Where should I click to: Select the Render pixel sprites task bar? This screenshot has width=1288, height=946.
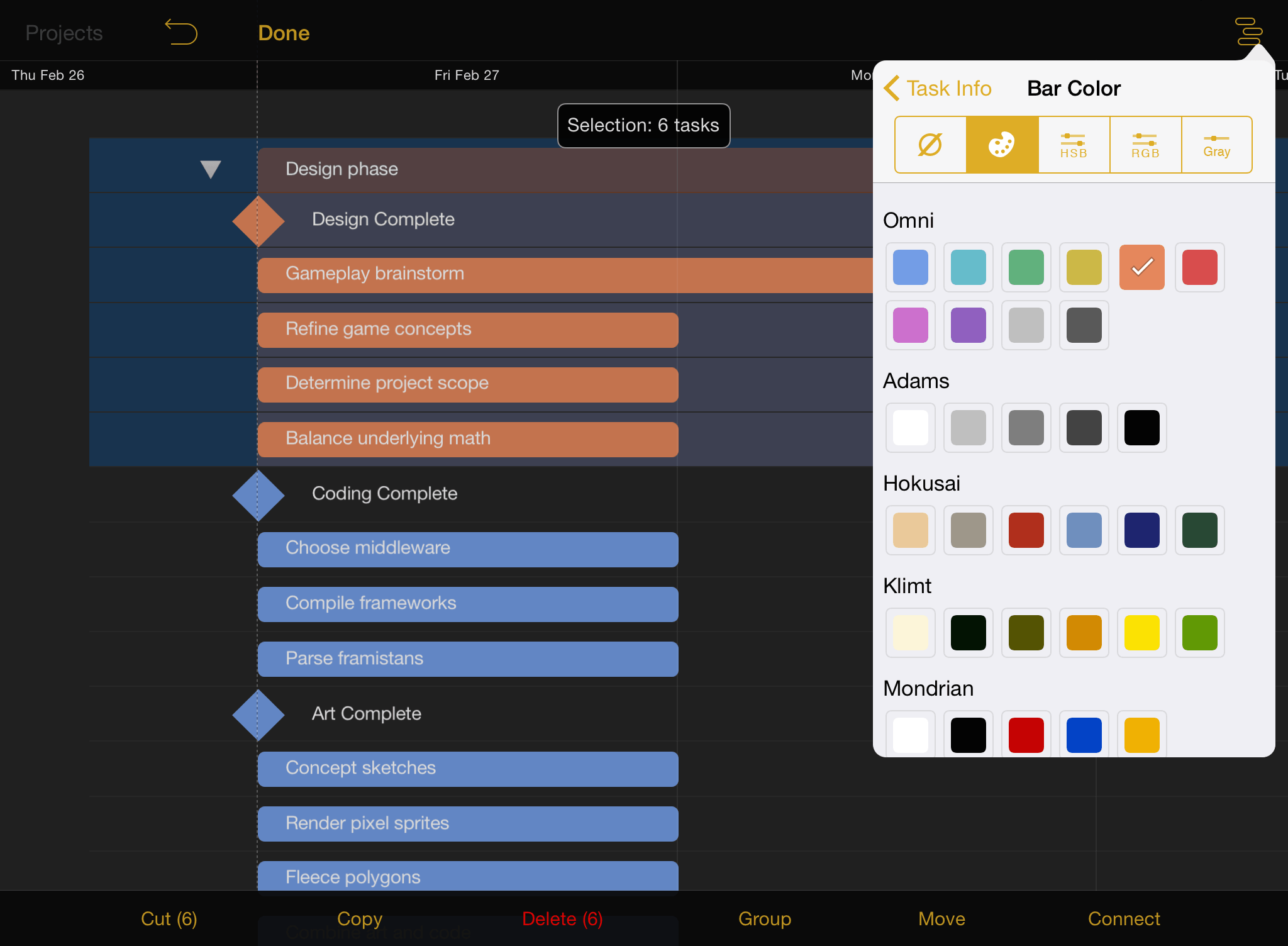468,823
